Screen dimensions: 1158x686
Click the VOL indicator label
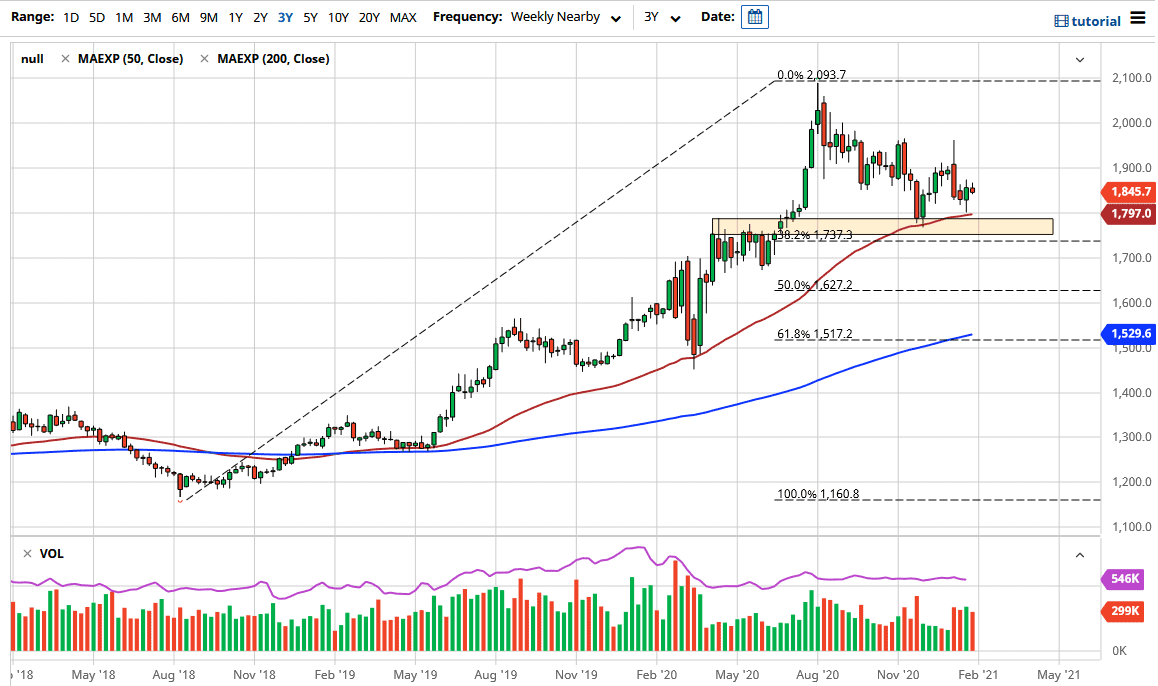click(x=52, y=553)
